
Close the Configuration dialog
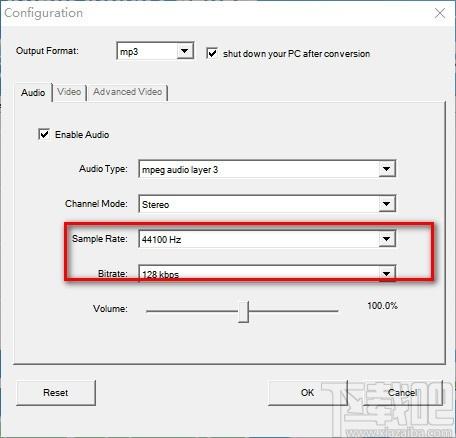point(440,13)
